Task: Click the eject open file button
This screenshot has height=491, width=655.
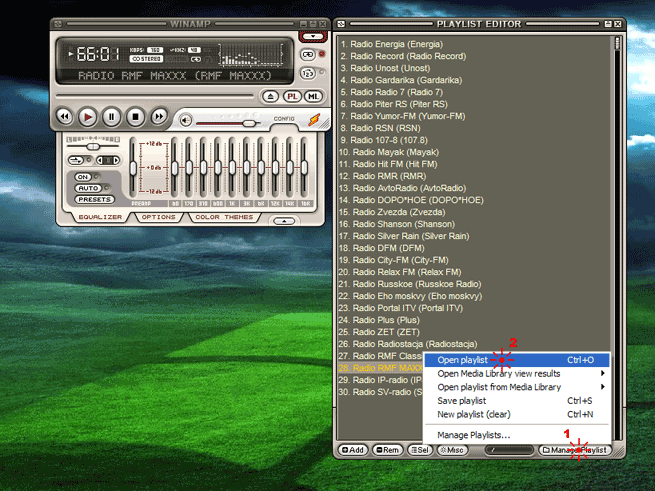Action: pyautogui.click(x=270, y=97)
